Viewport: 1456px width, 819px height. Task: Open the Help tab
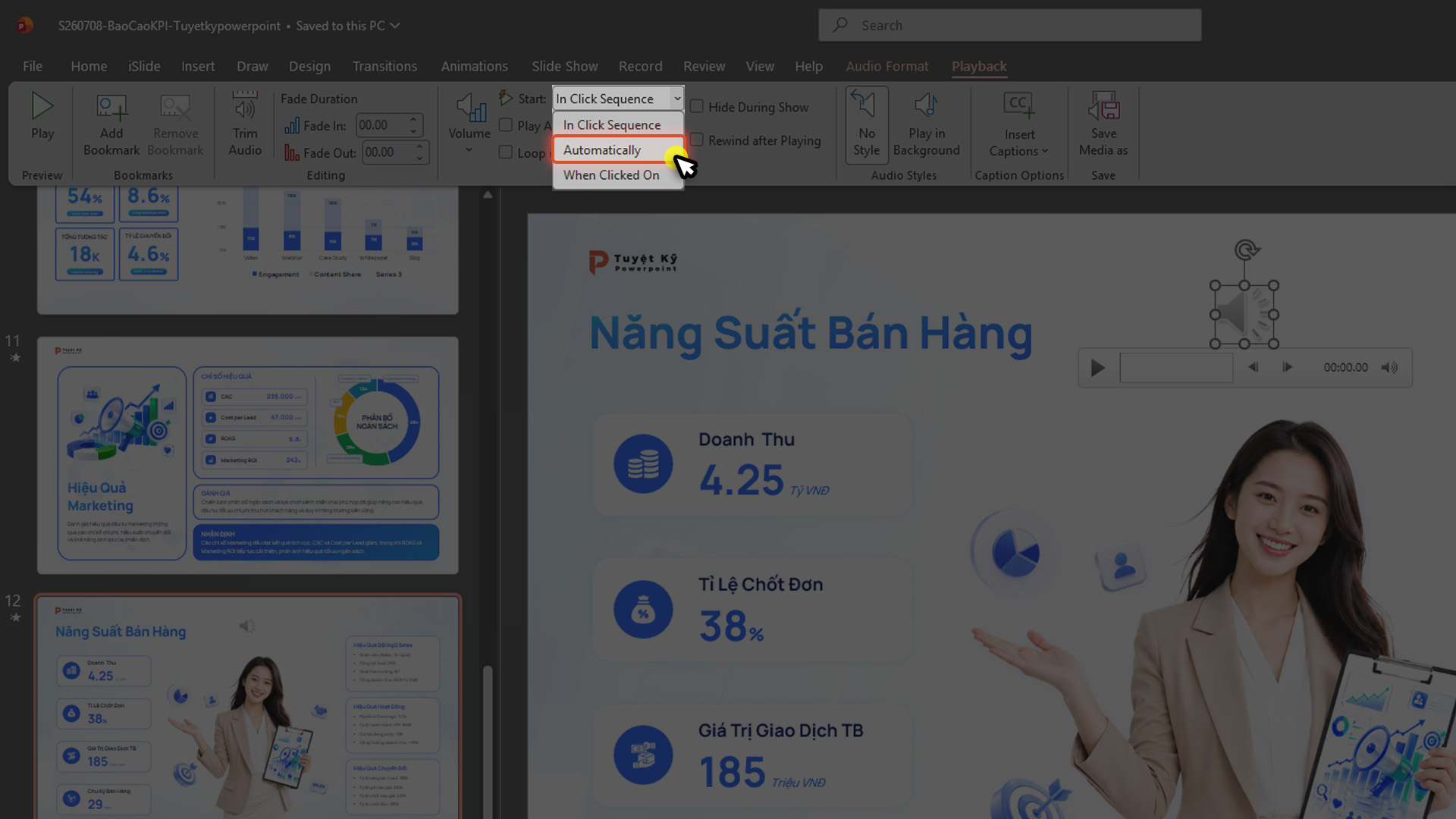[809, 66]
